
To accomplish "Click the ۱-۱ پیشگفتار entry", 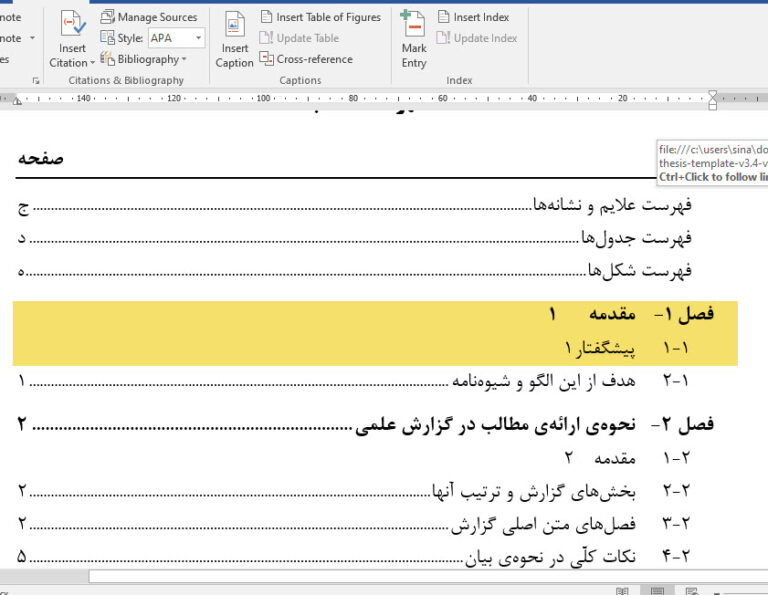I will pos(626,348).
